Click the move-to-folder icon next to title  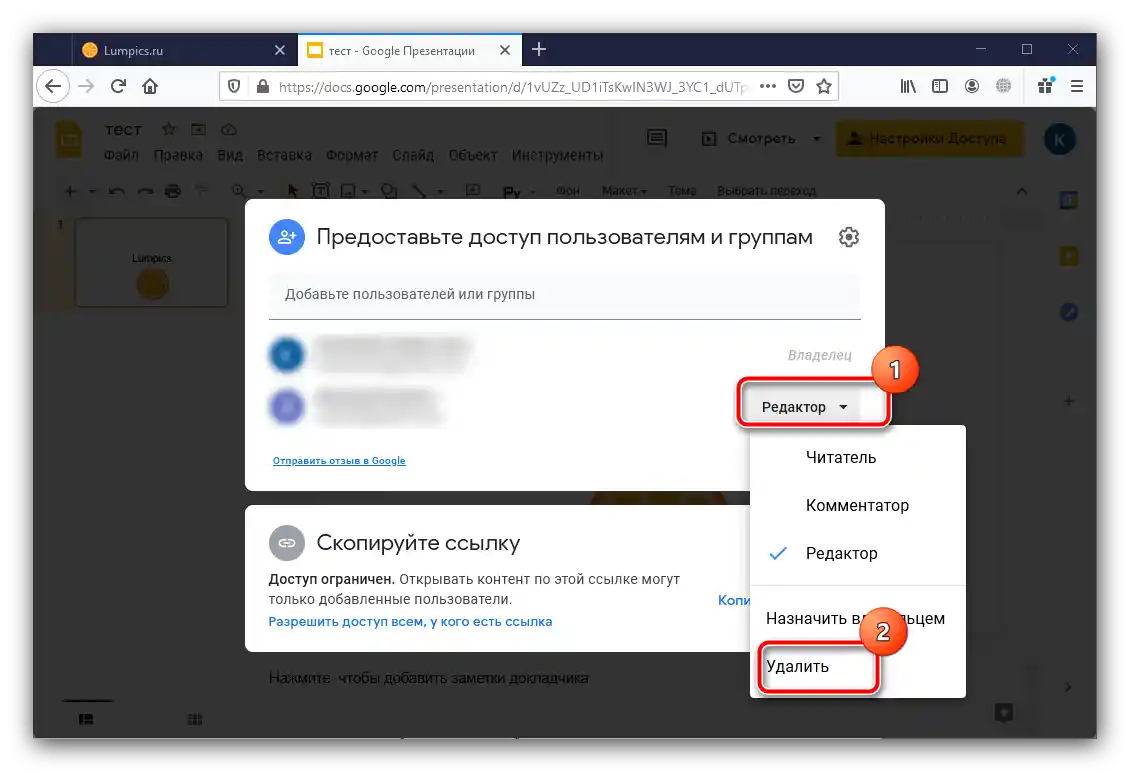(198, 129)
